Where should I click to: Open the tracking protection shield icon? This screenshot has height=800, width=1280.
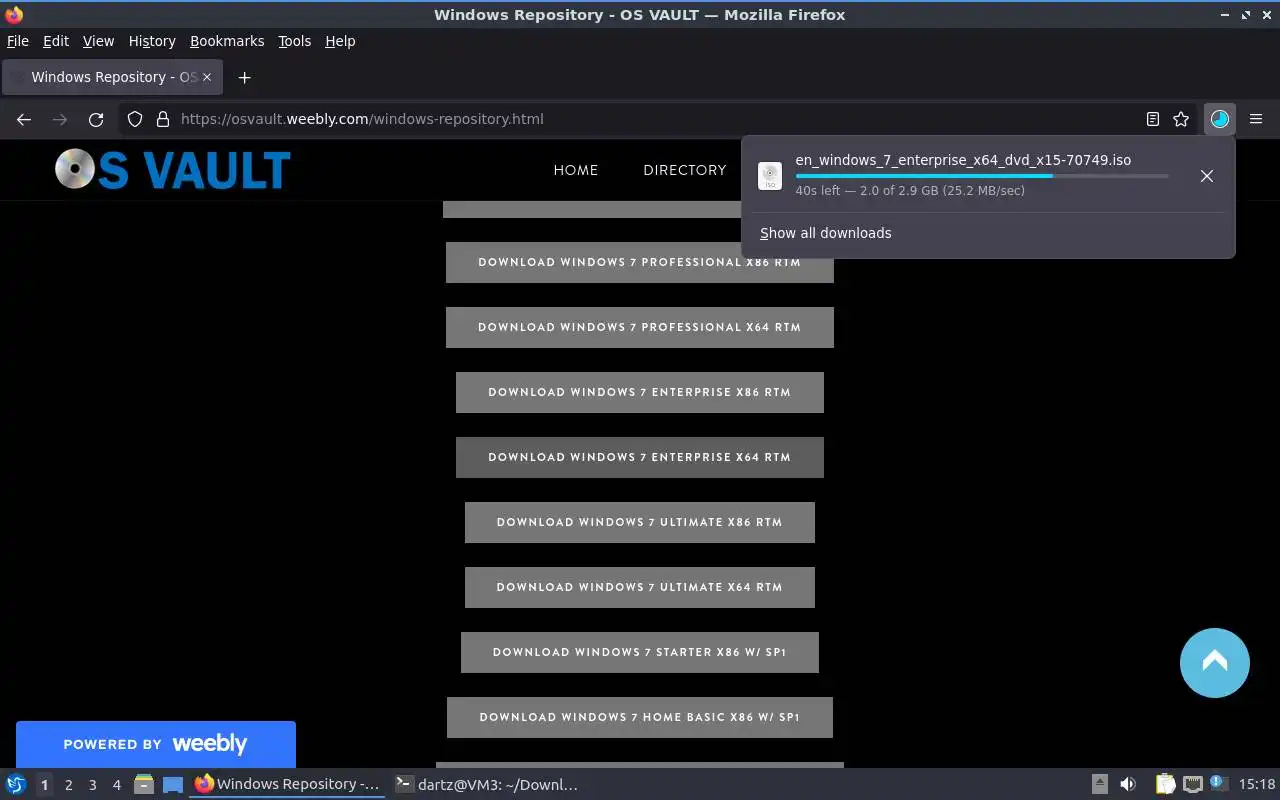pos(135,119)
